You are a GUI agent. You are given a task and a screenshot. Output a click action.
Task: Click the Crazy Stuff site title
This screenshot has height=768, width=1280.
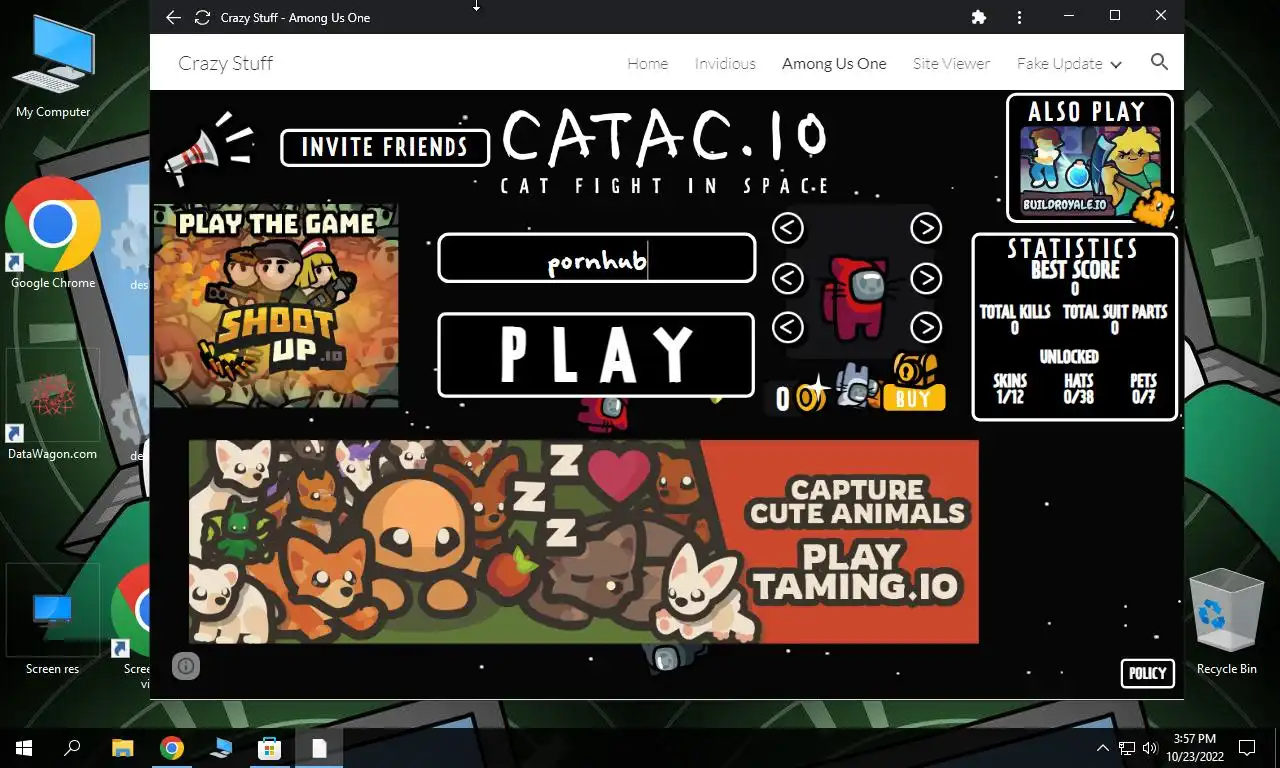click(x=225, y=63)
